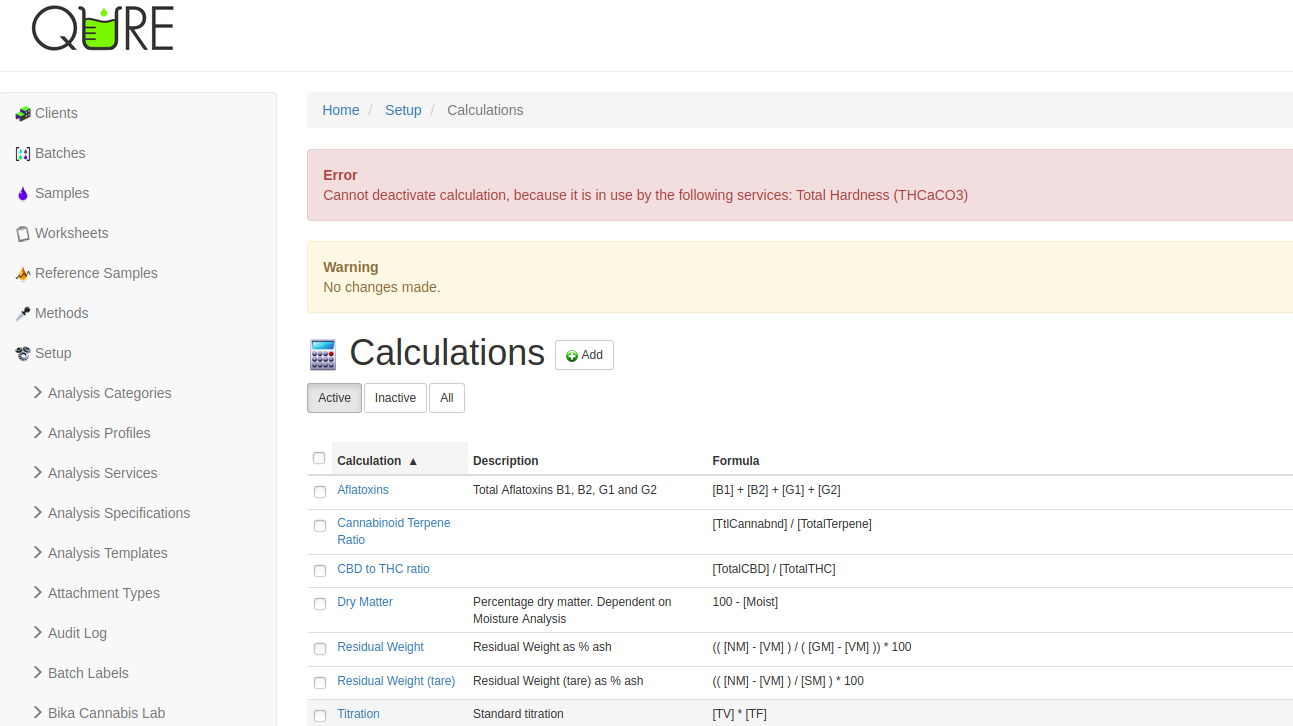This screenshot has width=1293, height=726.
Task: Show All calculations filter
Action: click(446, 398)
